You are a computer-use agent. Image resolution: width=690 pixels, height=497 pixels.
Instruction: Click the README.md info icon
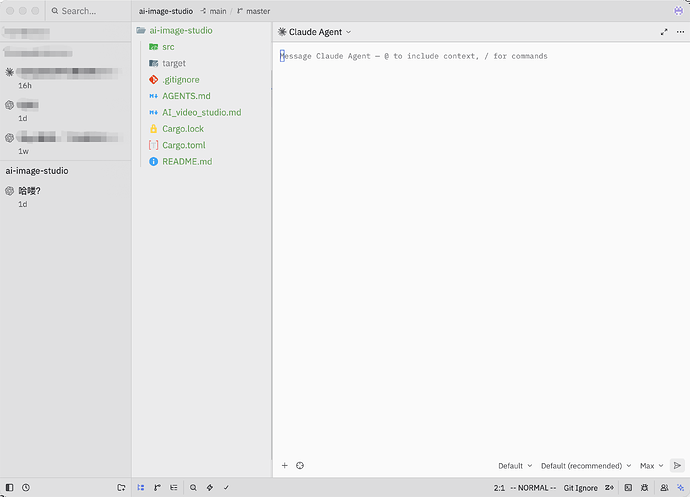[154, 162]
